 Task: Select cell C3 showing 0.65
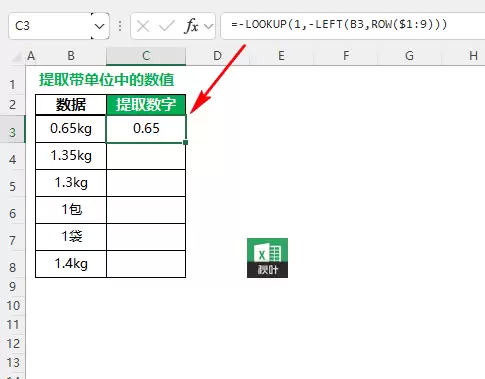coord(146,129)
